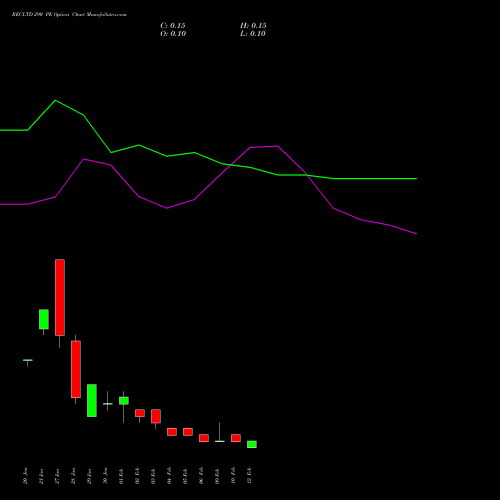Select the '28 Jan' date axis label
500x500 pixels.
[73, 476]
